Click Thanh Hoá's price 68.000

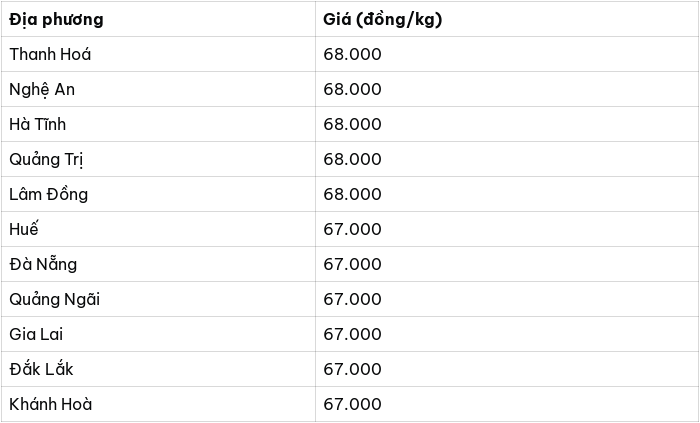tap(352, 54)
